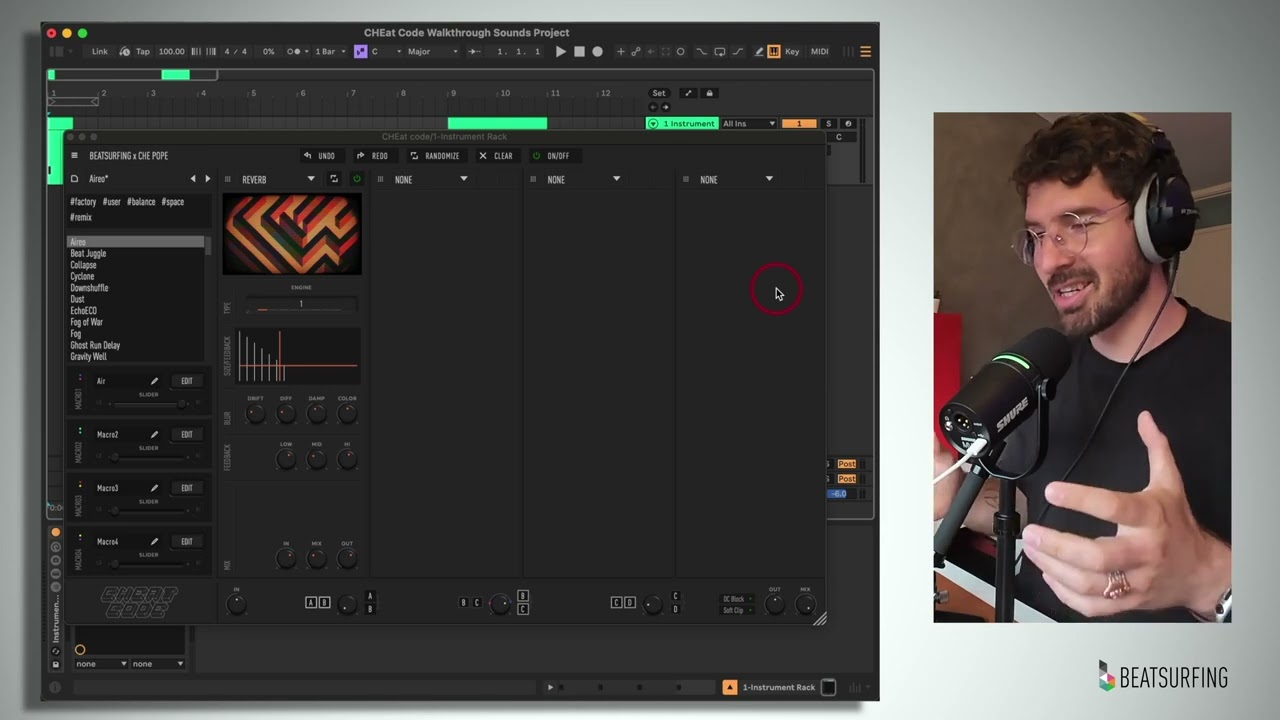1280x720 pixels.
Task: Click the Reverb maze artwork thumbnail
Action: coord(291,234)
